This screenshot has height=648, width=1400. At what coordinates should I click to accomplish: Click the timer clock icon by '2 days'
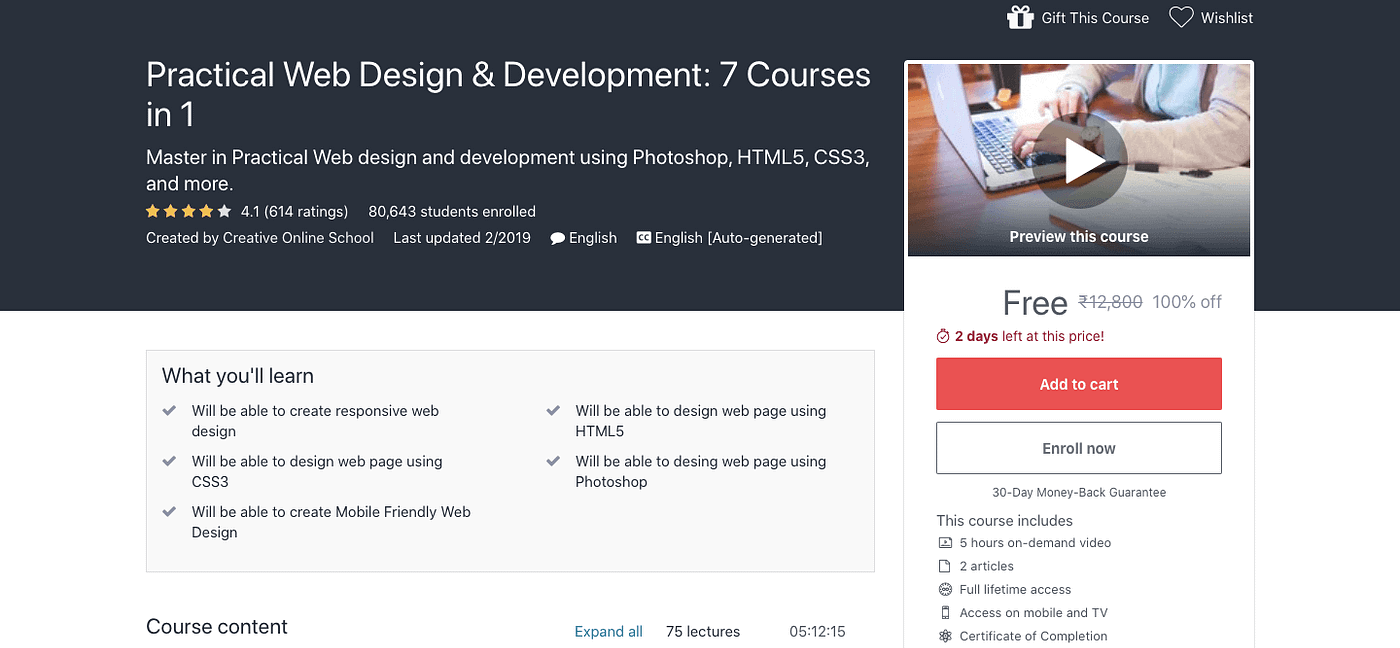(x=943, y=337)
